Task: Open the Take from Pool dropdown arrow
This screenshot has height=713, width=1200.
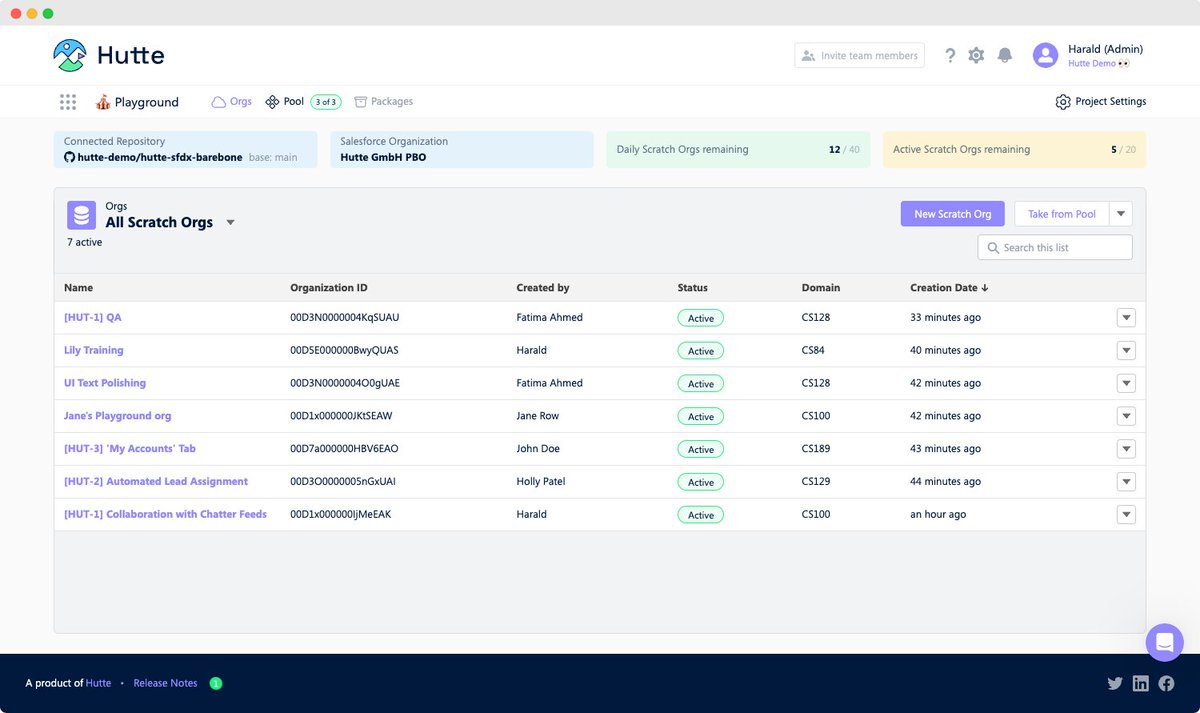Action: pos(1121,213)
